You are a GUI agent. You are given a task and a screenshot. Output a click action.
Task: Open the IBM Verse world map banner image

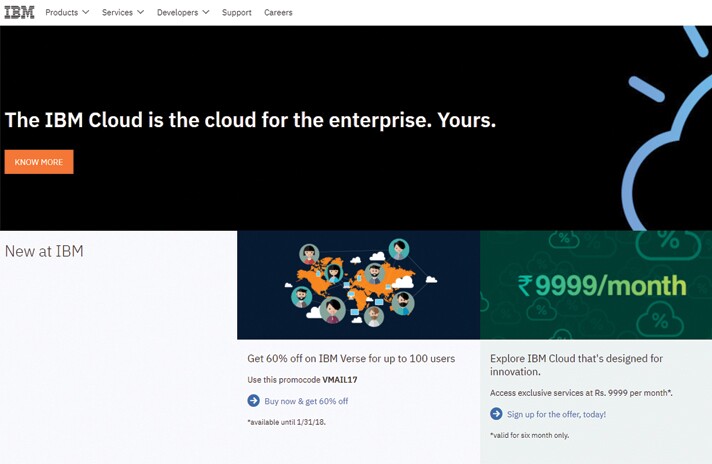click(x=358, y=285)
